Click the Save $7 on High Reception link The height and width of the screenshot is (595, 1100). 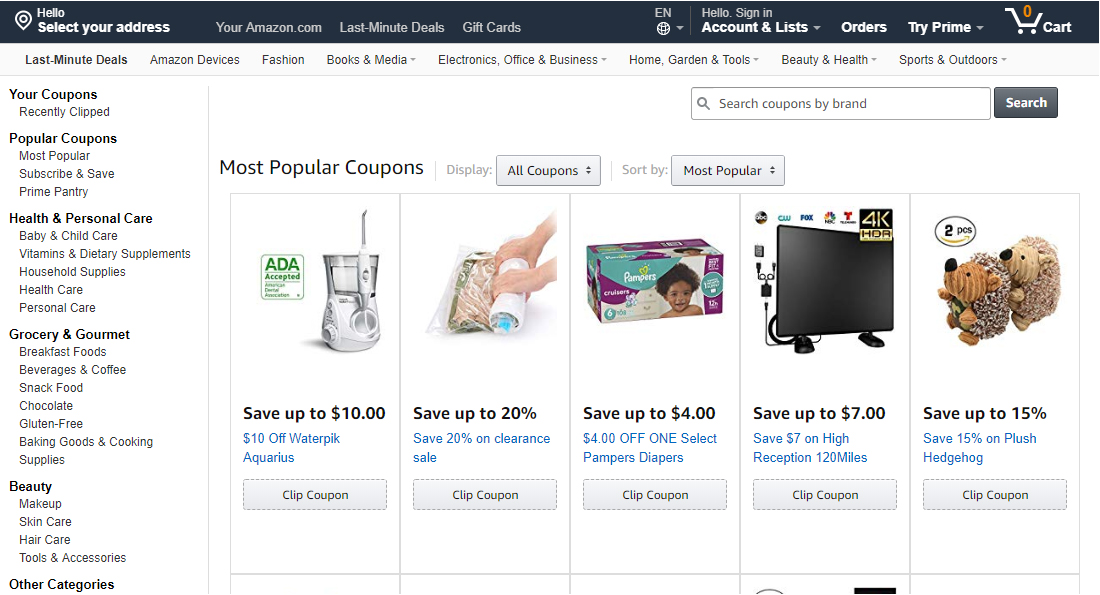810,448
